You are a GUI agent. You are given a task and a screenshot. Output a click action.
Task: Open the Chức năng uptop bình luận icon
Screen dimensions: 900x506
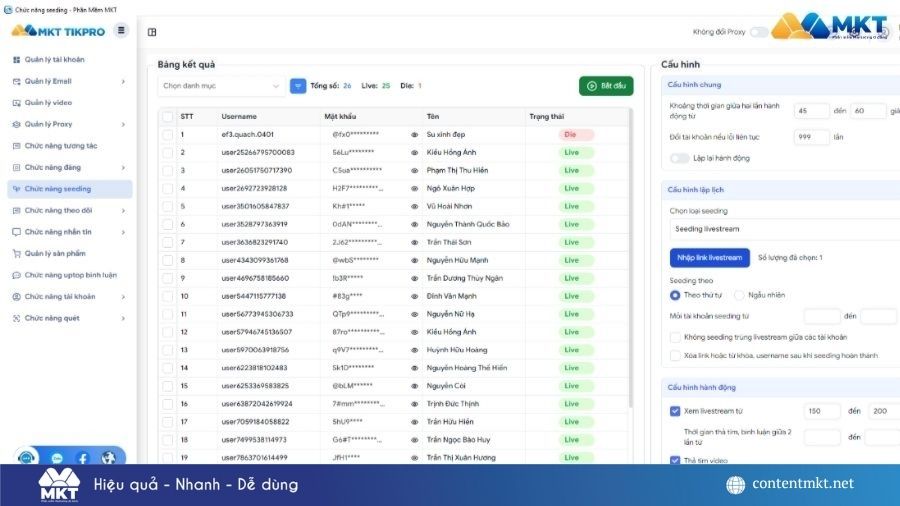coord(17,275)
